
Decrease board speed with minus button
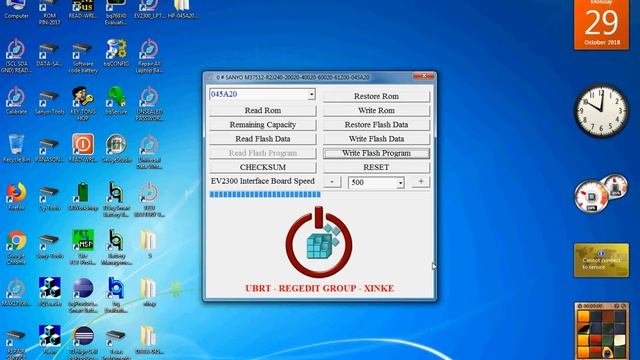point(332,182)
